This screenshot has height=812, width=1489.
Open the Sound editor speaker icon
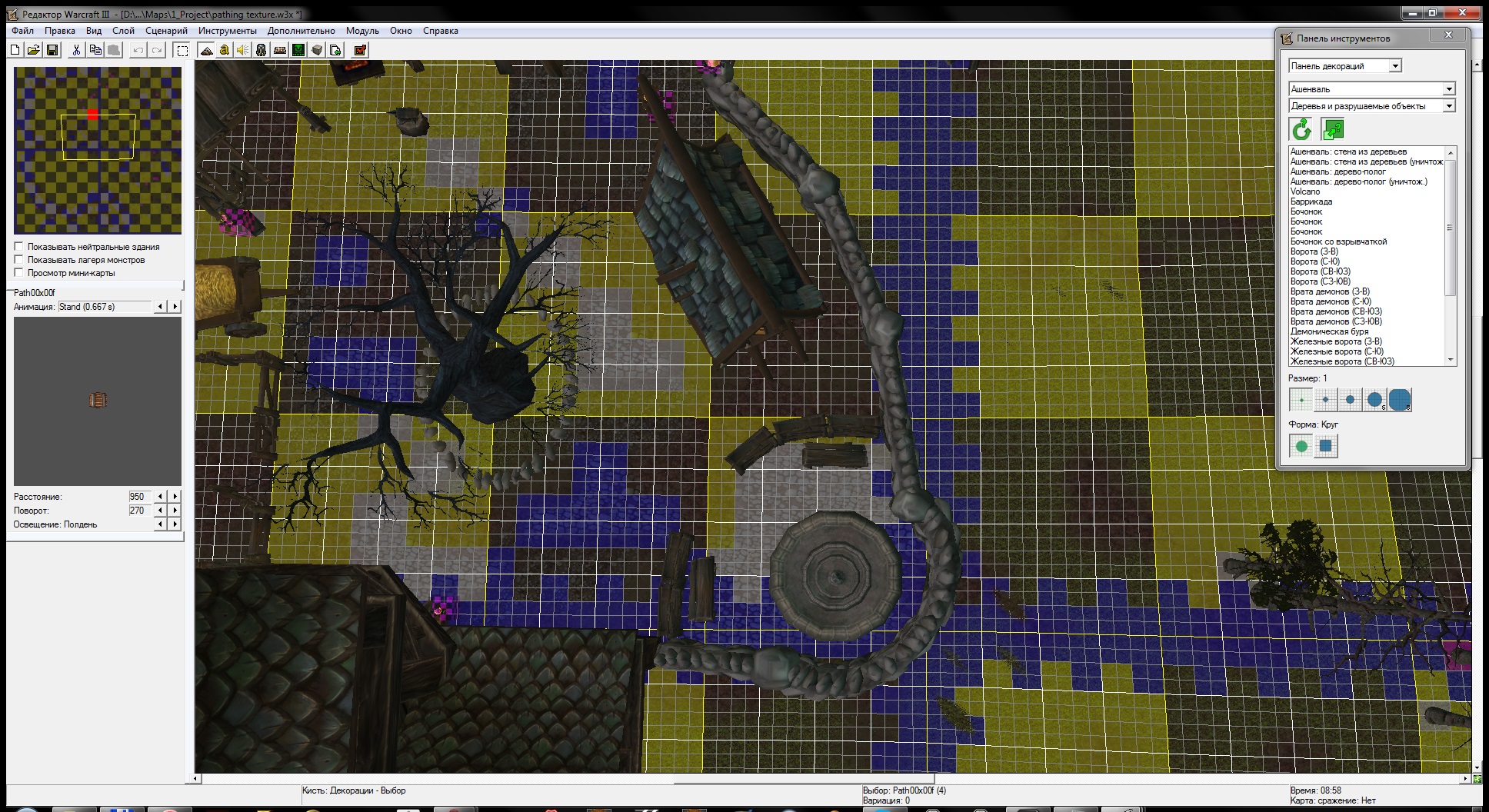[243, 50]
